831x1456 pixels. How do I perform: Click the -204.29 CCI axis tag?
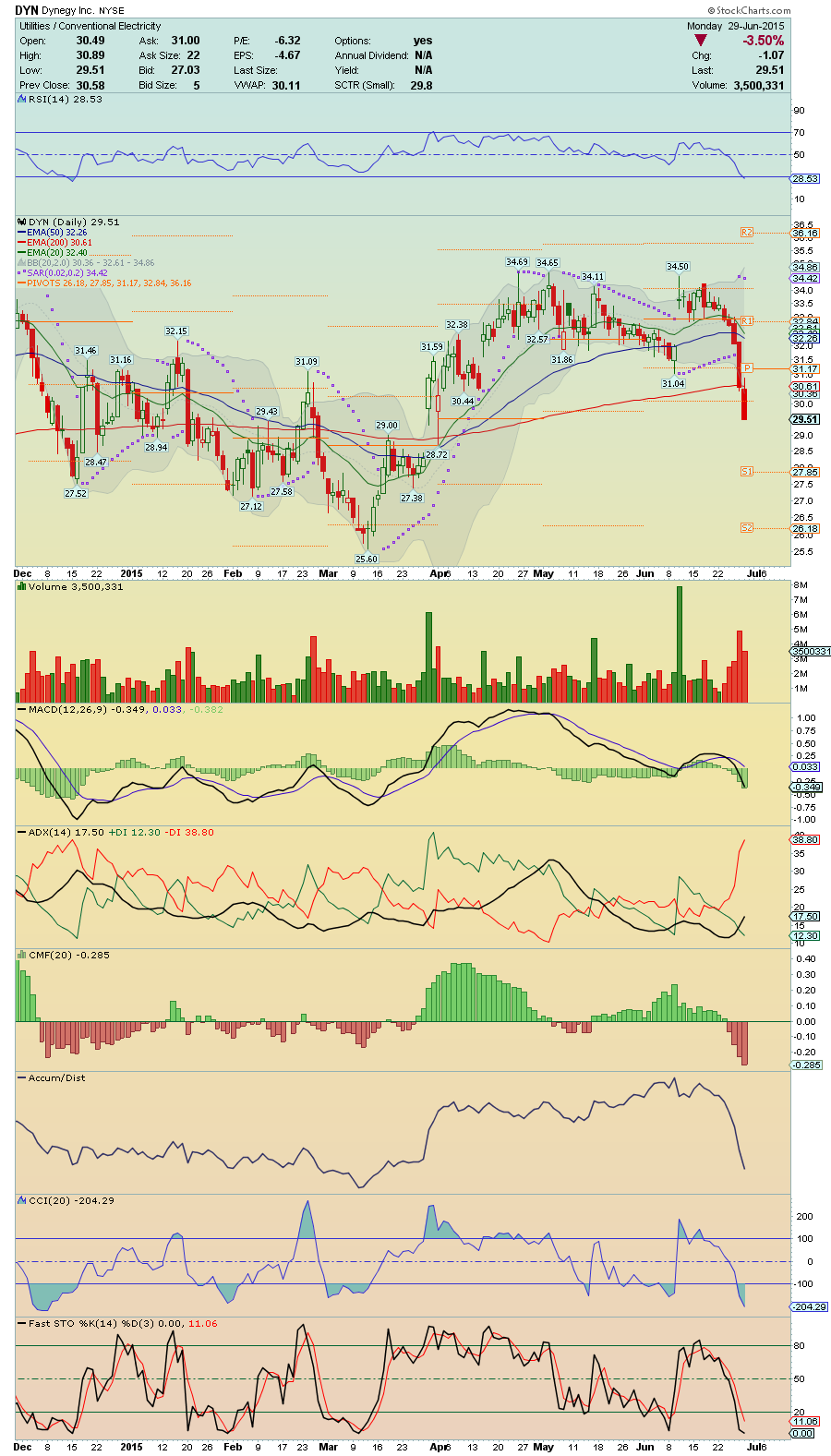tap(809, 1306)
